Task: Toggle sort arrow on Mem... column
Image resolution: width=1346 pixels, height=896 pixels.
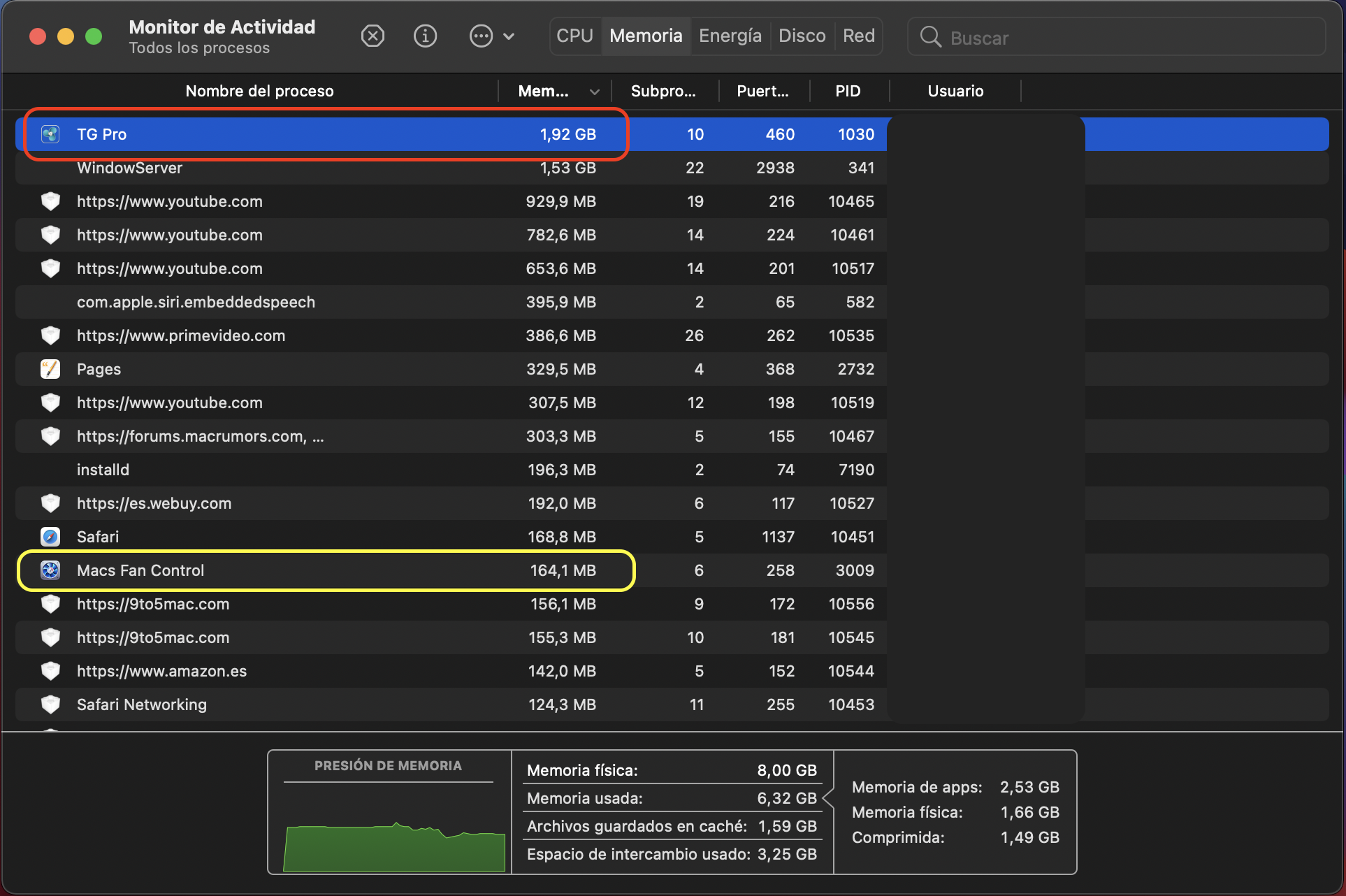Action: [594, 92]
